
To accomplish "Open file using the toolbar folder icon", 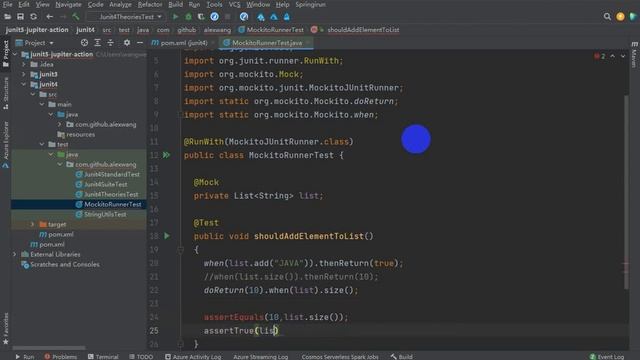I will pos(7,17).
